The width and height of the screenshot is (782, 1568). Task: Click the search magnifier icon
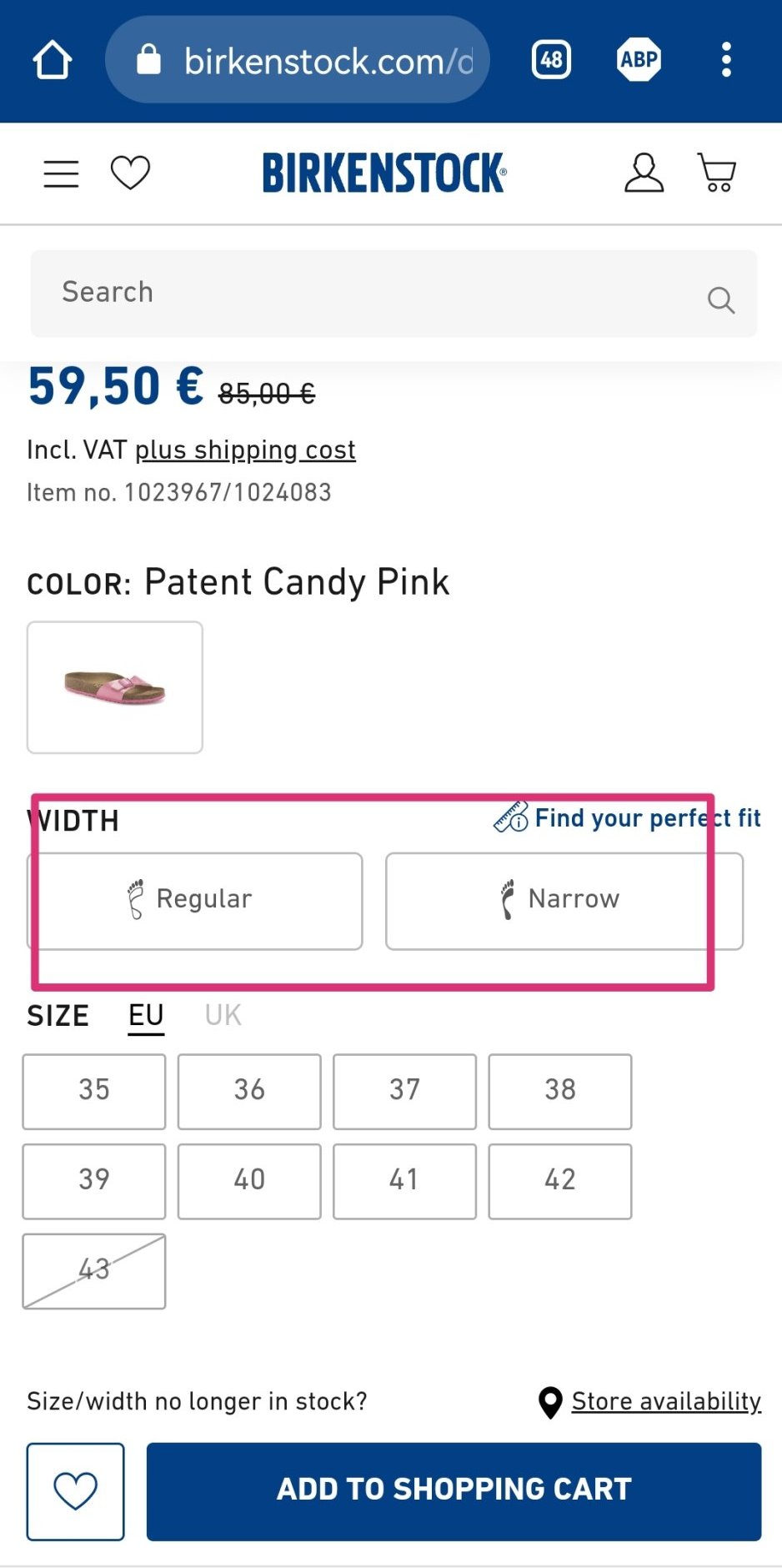720,299
